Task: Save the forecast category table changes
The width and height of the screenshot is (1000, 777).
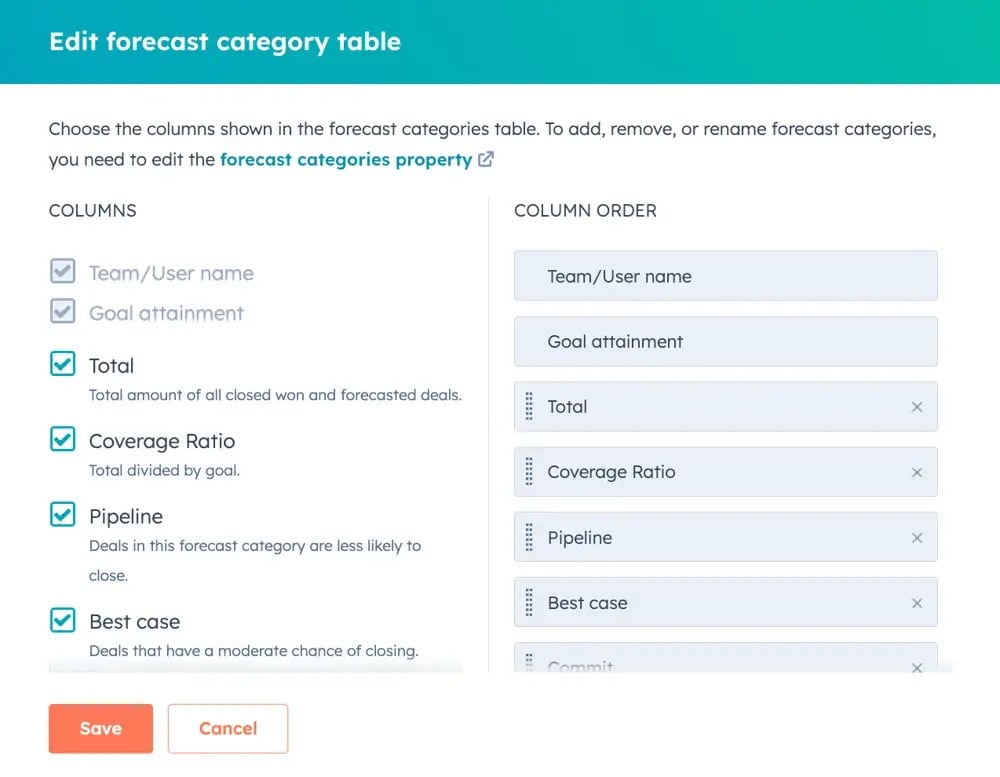Action: tap(100, 728)
